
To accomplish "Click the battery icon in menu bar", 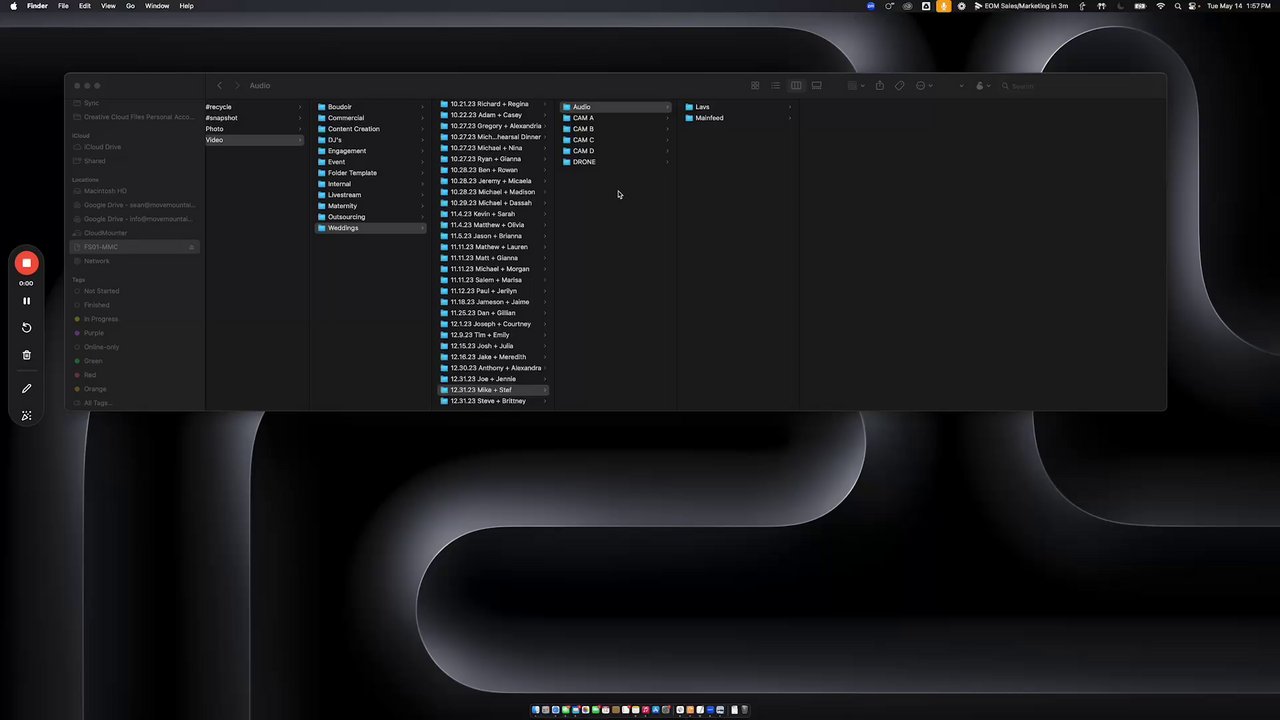I will 1139,6.
